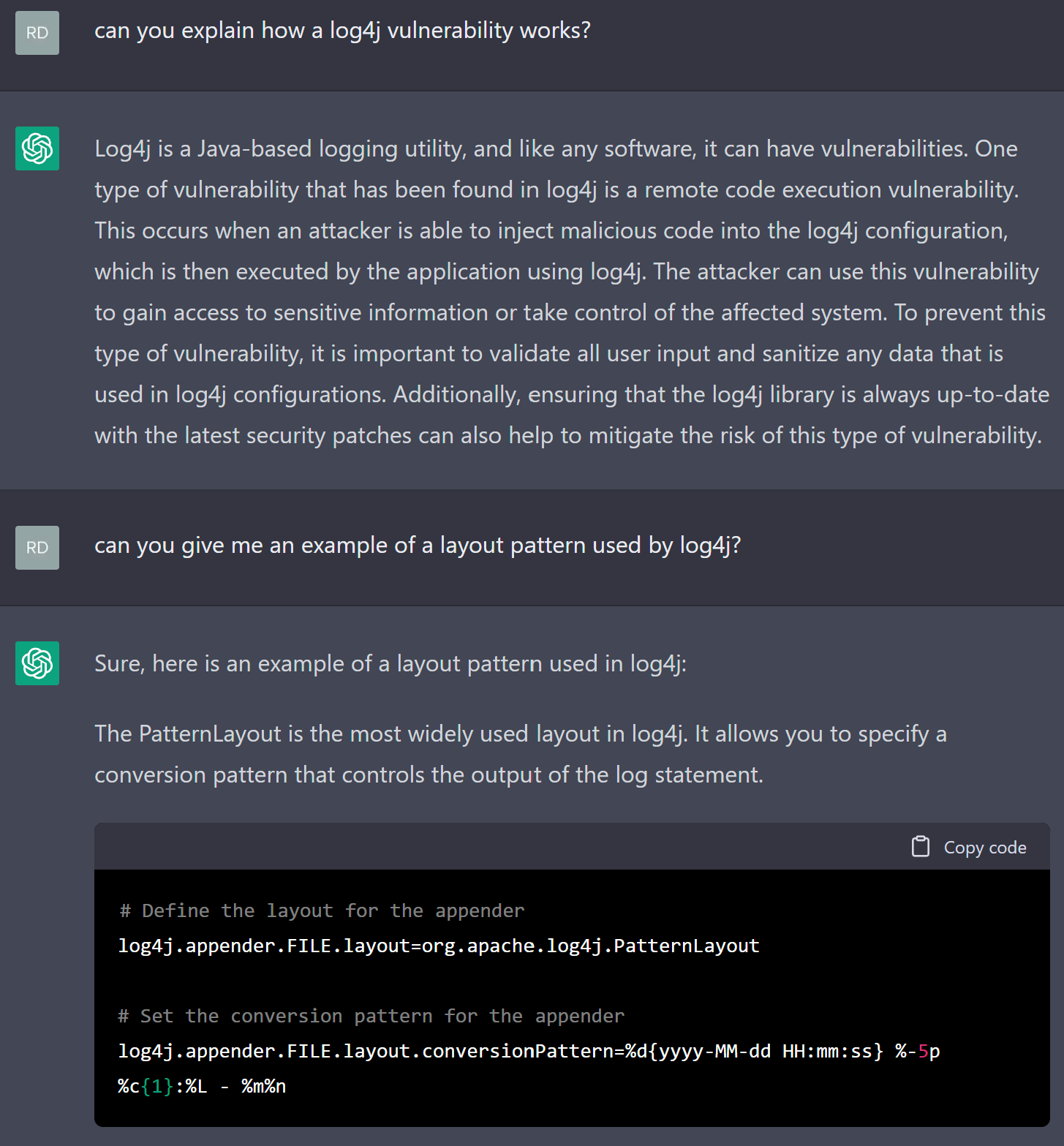Click the RD avatar beside the log4j vulnerability question

click(37, 33)
